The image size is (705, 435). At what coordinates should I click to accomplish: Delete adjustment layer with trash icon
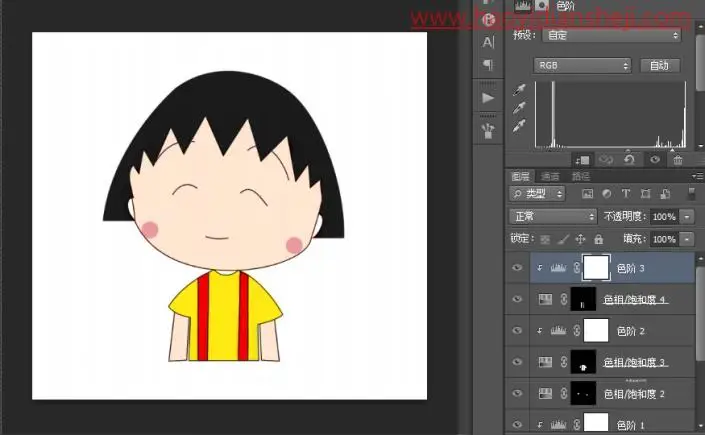tap(678, 160)
